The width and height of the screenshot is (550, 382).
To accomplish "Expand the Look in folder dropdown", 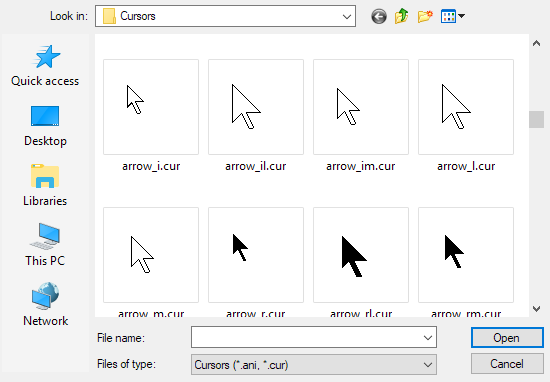I will tap(347, 16).
